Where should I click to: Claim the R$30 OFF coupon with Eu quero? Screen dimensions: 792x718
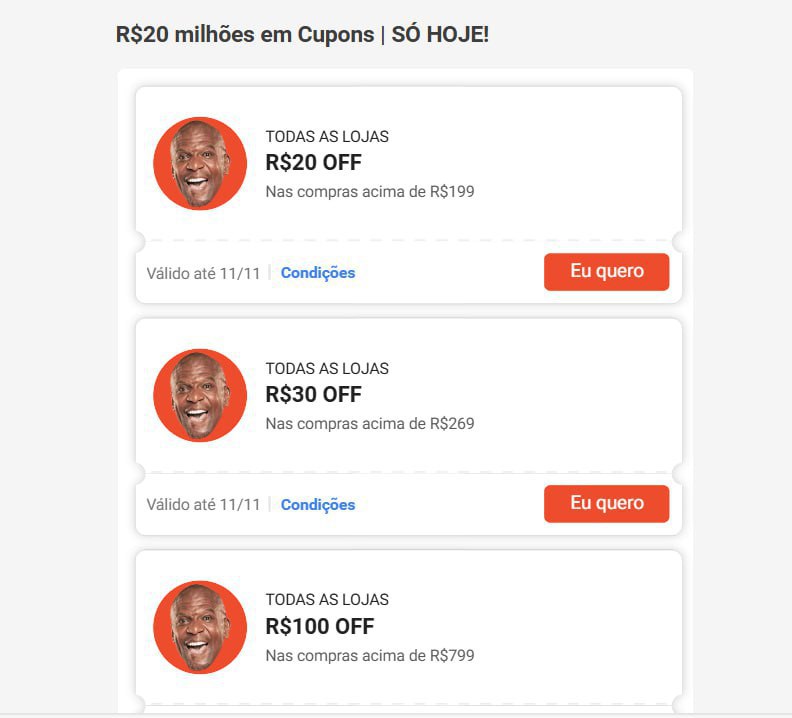click(x=606, y=504)
